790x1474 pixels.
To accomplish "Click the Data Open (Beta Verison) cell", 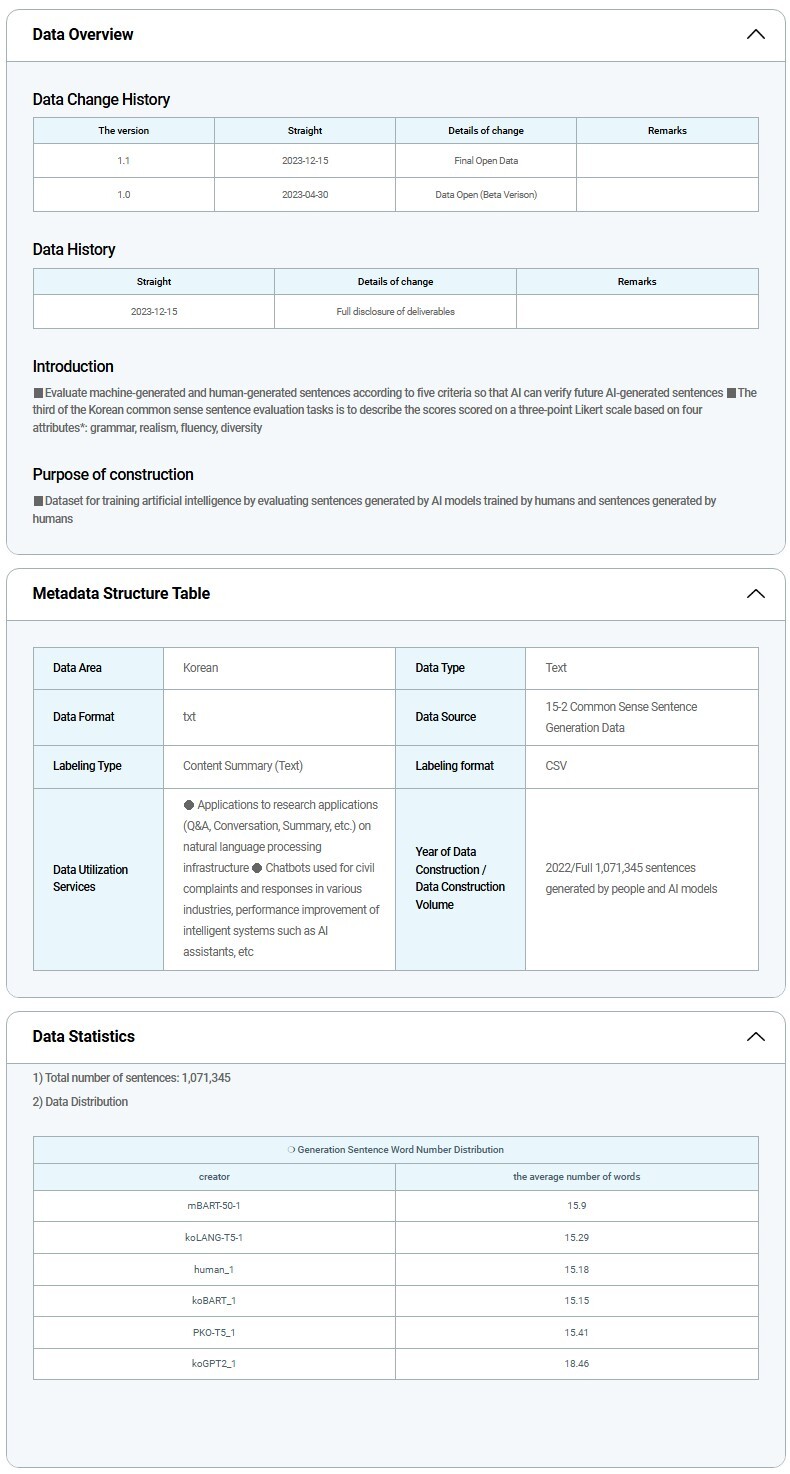I will pyautogui.click(x=485, y=194).
